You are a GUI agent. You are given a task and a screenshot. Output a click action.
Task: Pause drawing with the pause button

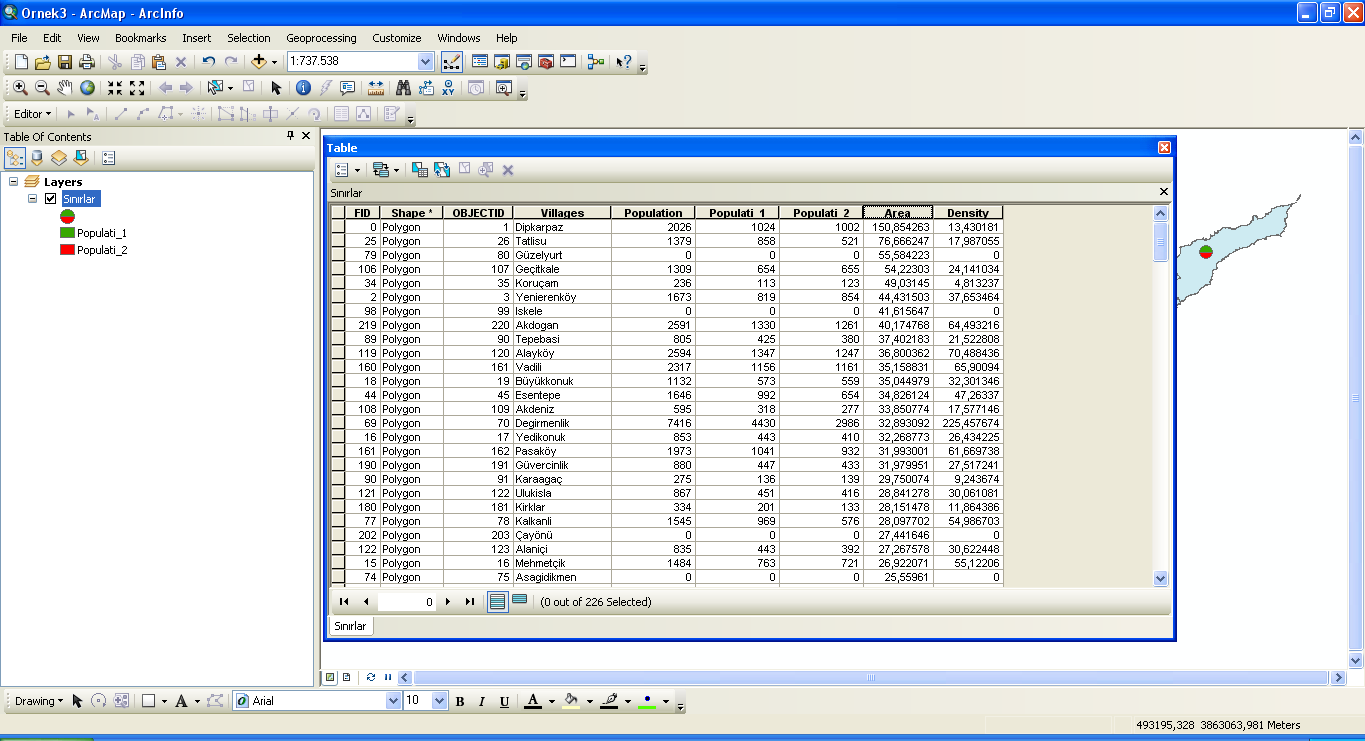pos(388,677)
